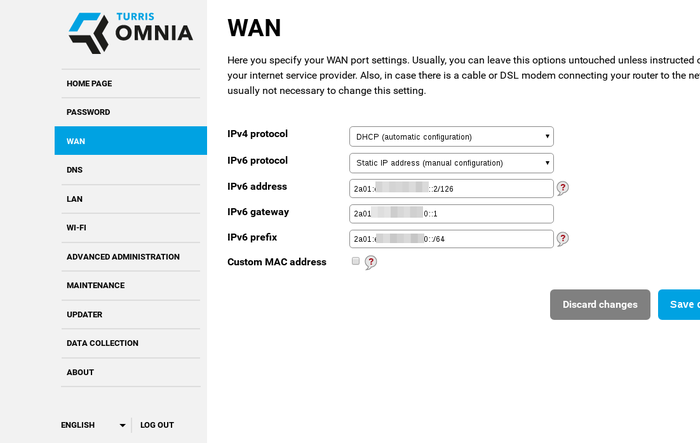
Task: Click the Save changes button
Action: point(679,305)
